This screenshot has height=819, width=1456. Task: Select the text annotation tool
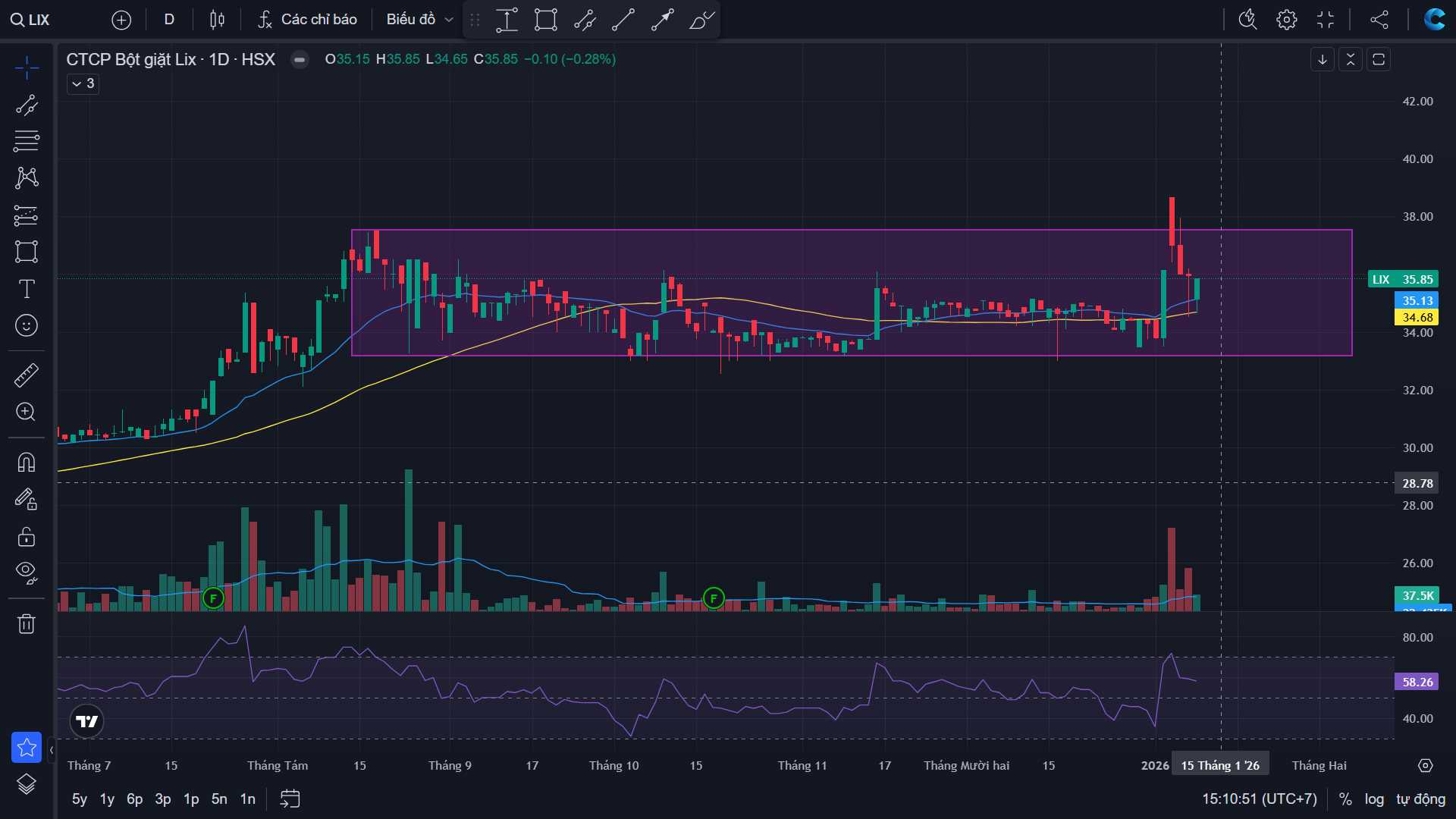coord(27,289)
